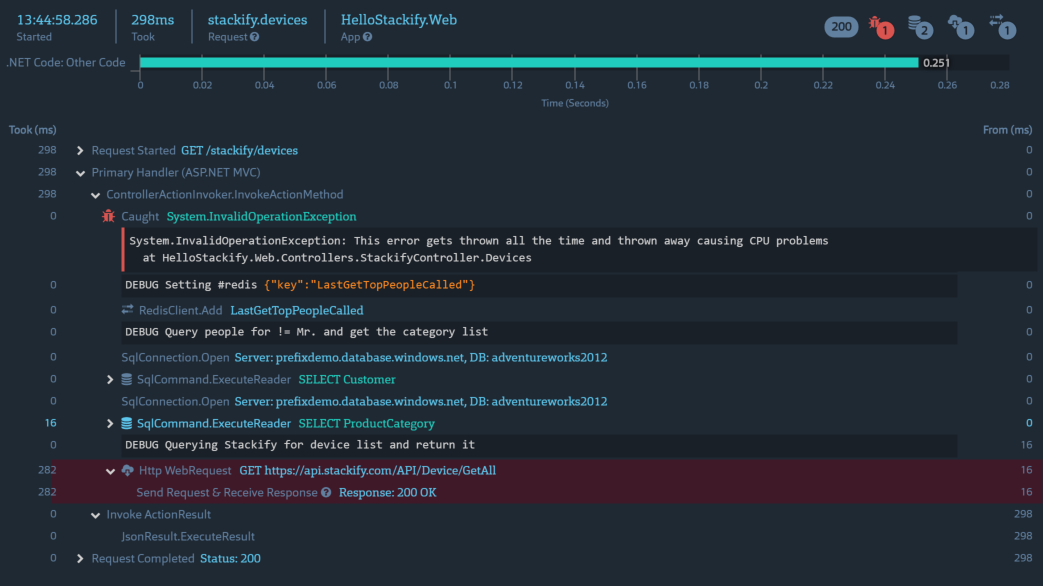Image resolution: width=1043 pixels, height=586 pixels.
Task: Click the help icon beside Request label
Action: (x=255, y=37)
